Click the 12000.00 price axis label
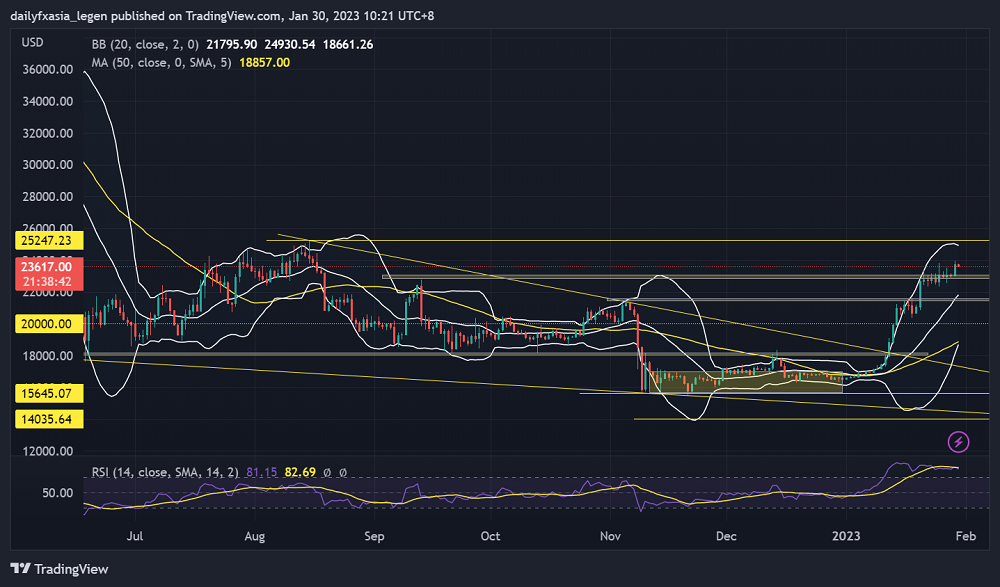Image resolution: width=1000 pixels, height=587 pixels. (x=47, y=451)
